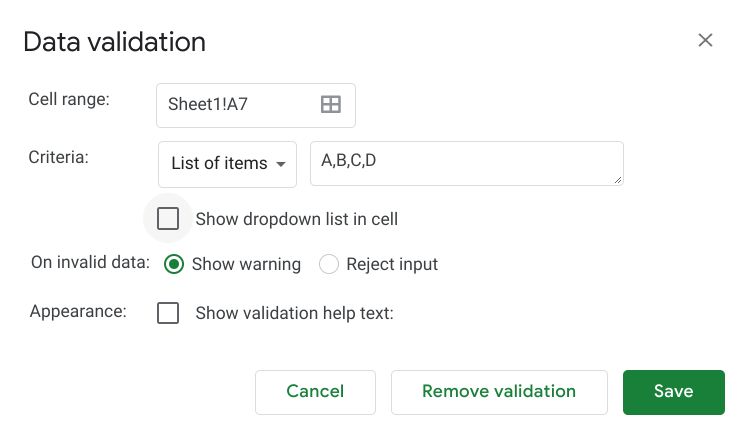Click the 'Show warning' label text
Image resolution: width=746 pixels, height=443 pixels.
(x=246, y=265)
